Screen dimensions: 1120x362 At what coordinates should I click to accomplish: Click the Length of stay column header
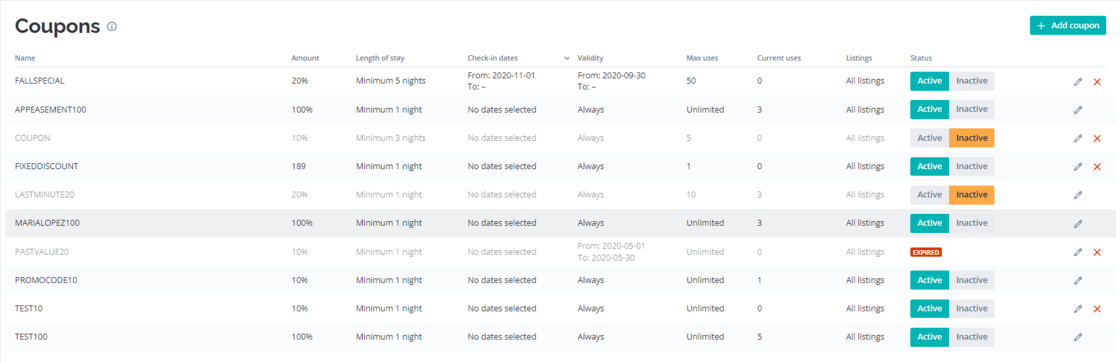(x=380, y=58)
